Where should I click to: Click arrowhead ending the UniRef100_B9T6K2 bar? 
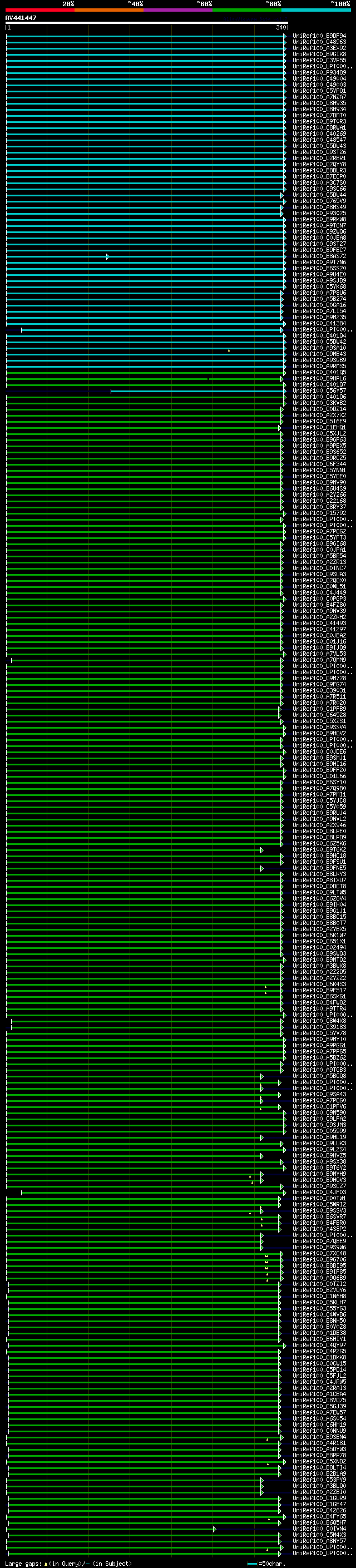pyautogui.click(x=263, y=850)
